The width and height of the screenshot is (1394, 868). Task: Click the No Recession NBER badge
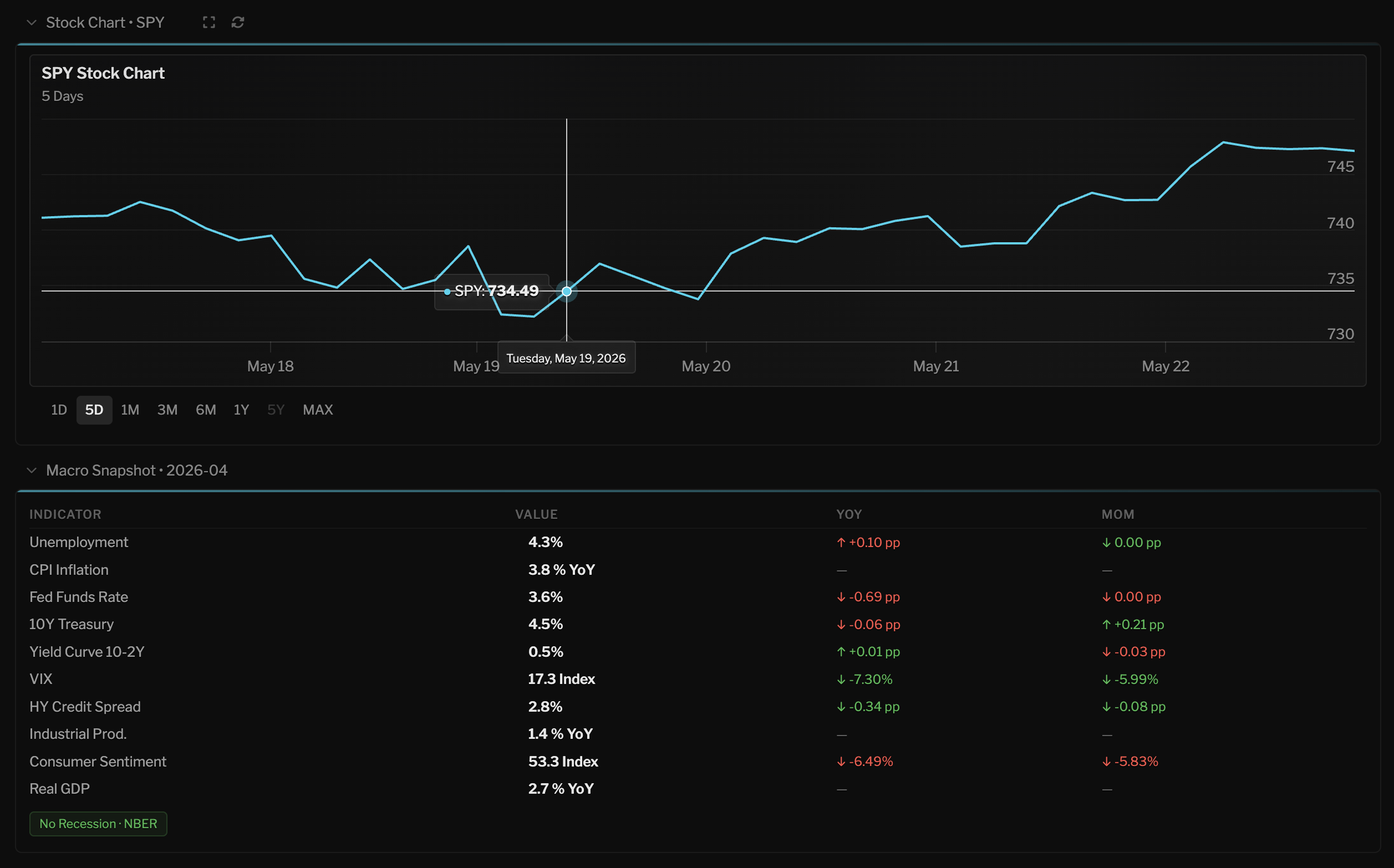pyautogui.click(x=98, y=824)
